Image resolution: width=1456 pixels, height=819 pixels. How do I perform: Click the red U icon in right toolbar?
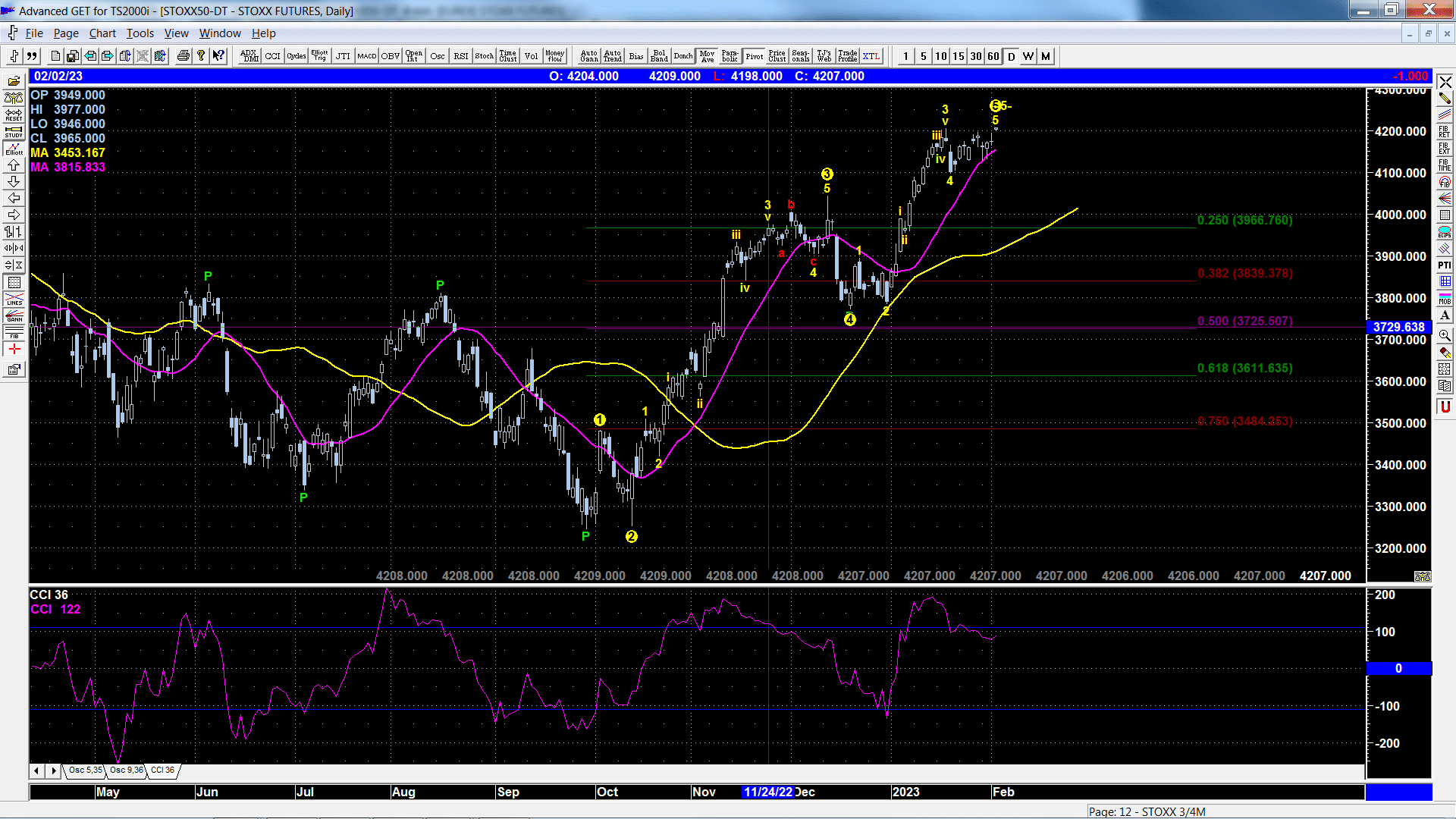tap(1445, 407)
